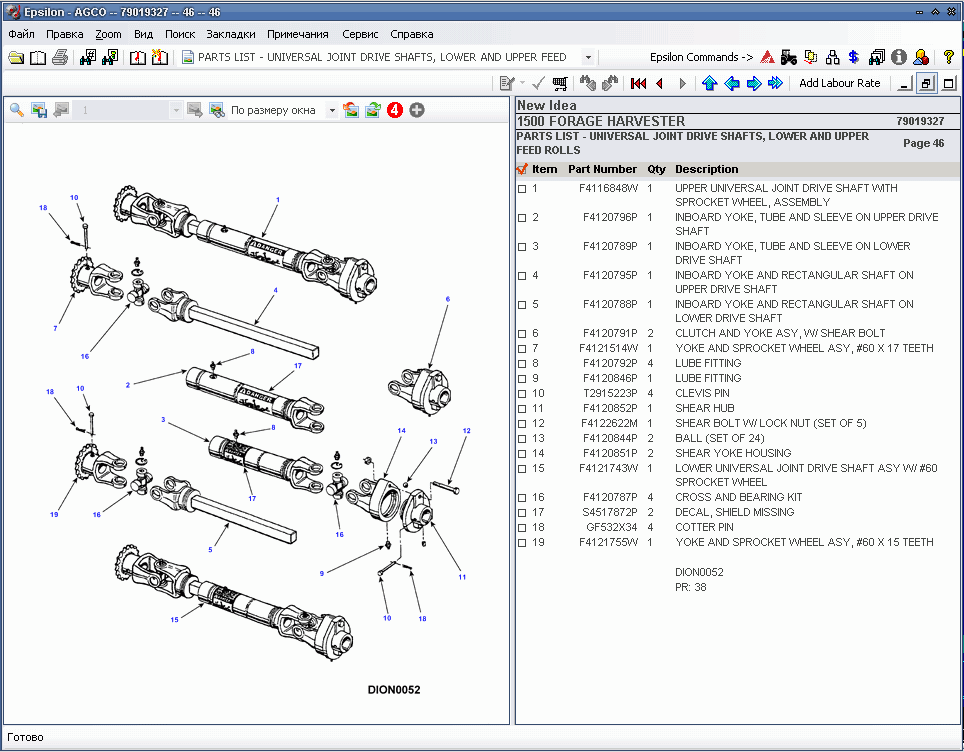This screenshot has height=752, width=964.
Task: Open program information via the info icon
Action: 898,57
